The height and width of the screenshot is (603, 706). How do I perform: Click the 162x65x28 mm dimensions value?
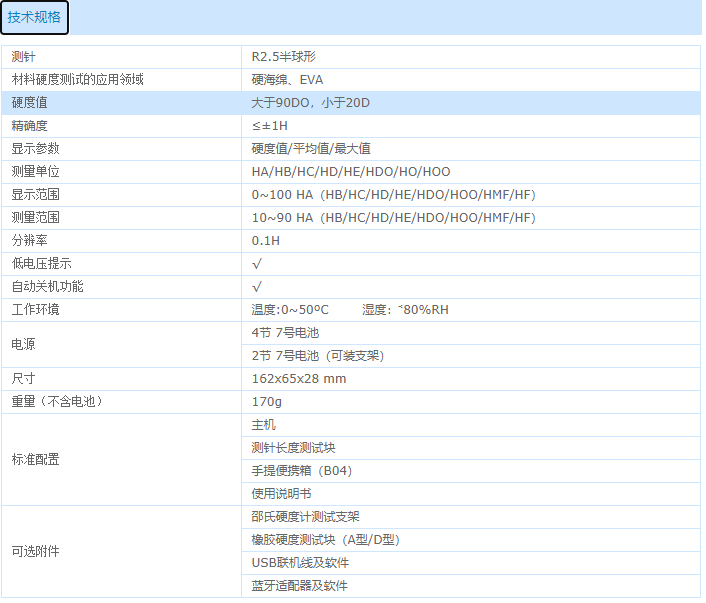[x=299, y=379]
